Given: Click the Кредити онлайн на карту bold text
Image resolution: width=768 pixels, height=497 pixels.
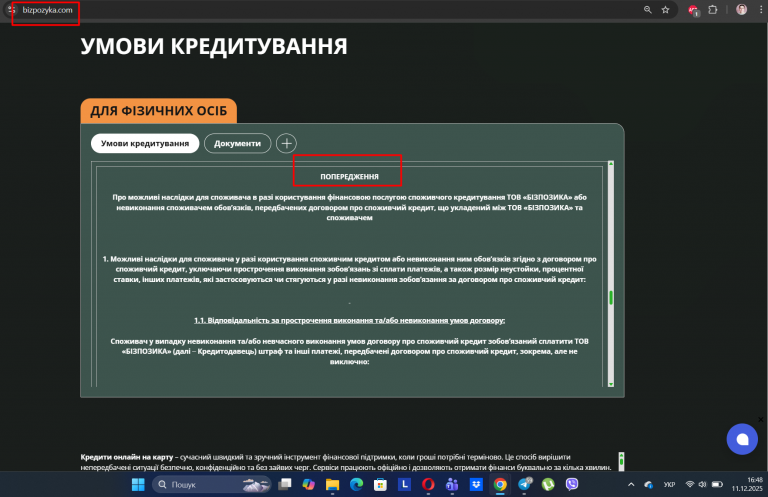Looking at the screenshot, I should [127, 457].
